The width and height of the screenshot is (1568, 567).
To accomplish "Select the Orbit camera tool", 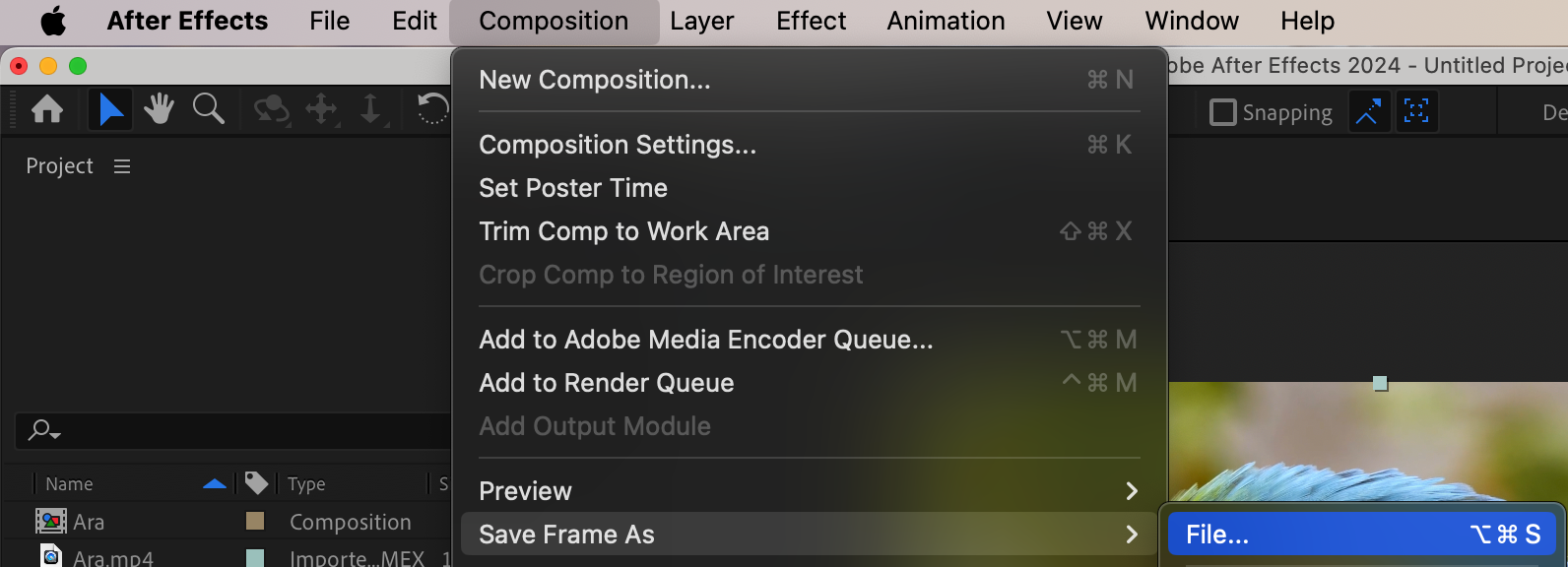I will click(271, 109).
